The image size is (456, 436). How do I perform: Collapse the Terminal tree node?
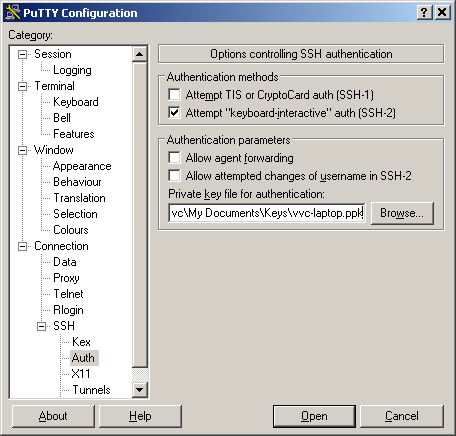pos(22,86)
